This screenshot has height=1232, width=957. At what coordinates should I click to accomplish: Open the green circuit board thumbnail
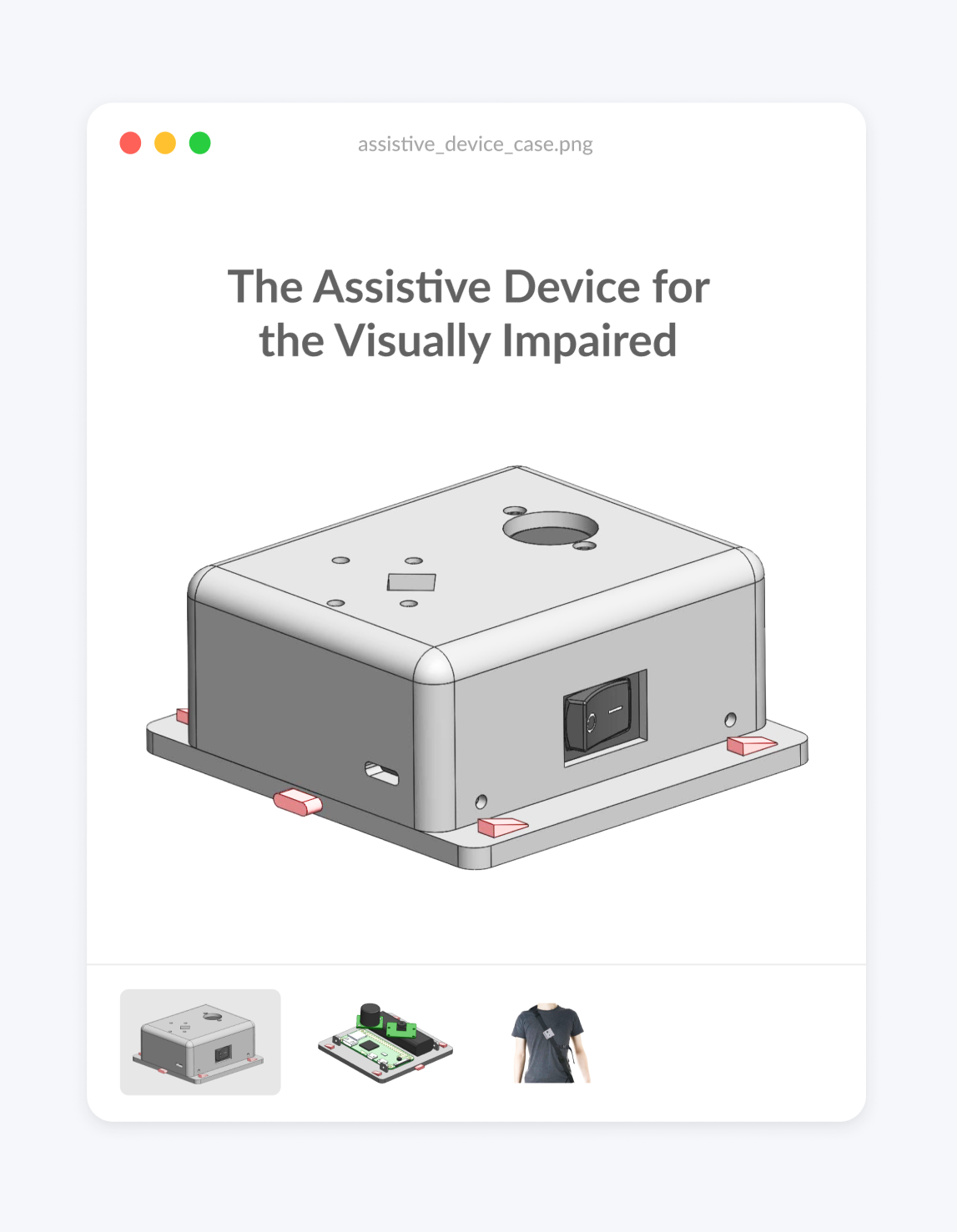[385, 1043]
